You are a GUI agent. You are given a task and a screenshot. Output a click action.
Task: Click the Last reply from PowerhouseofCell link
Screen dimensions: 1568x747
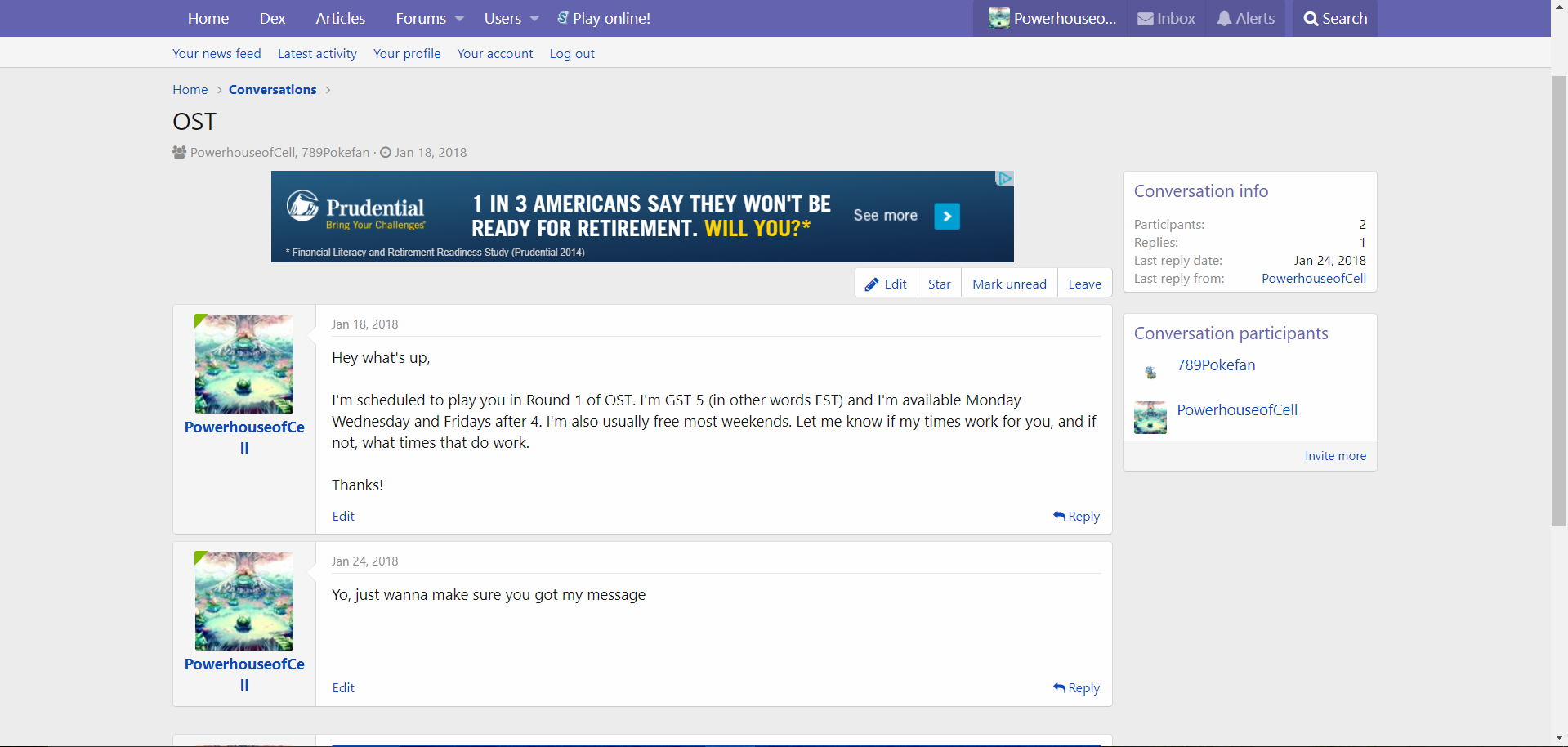pyautogui.click(x=1314, y=279)
